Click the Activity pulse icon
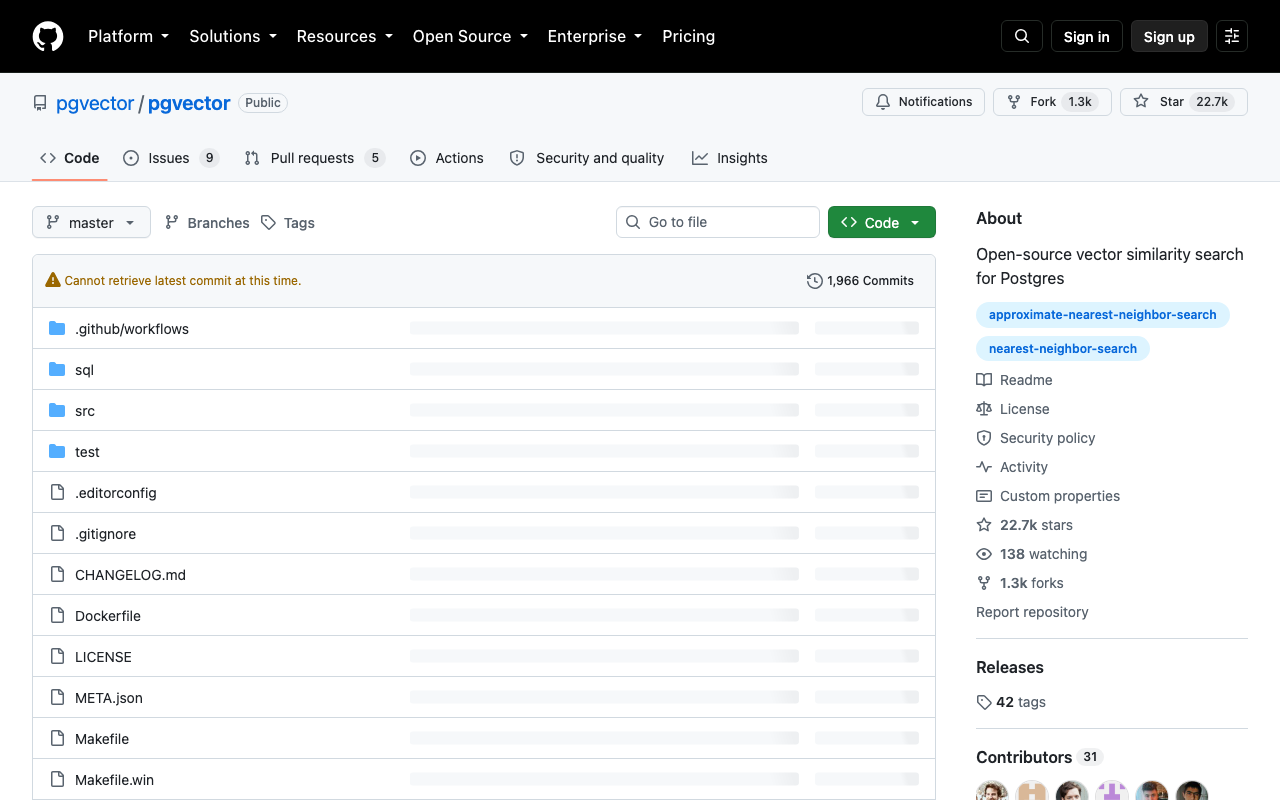The image size is (1280, 800). (x=984, y=467)
